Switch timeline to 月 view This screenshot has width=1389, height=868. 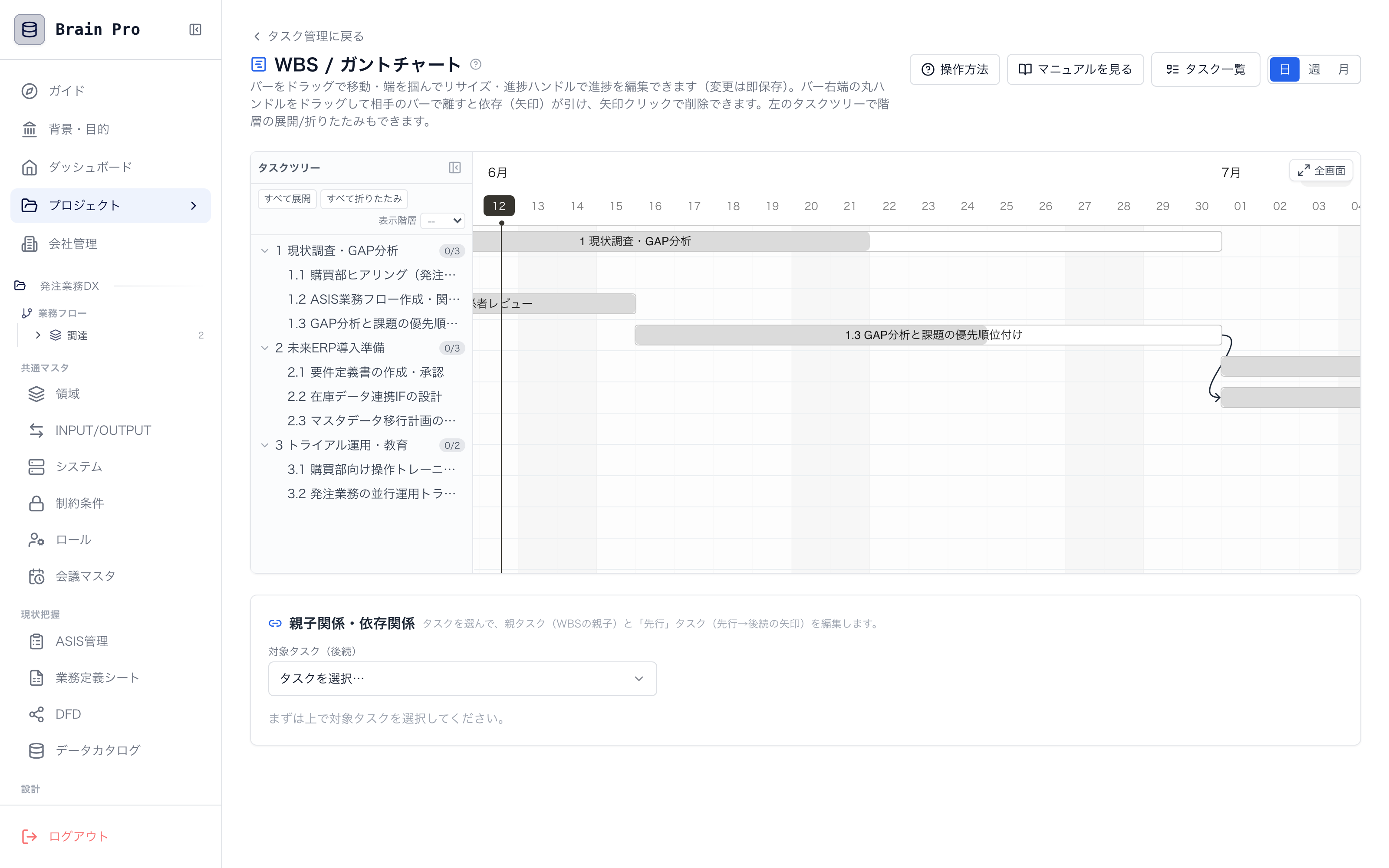click(x=1344, y=69)
